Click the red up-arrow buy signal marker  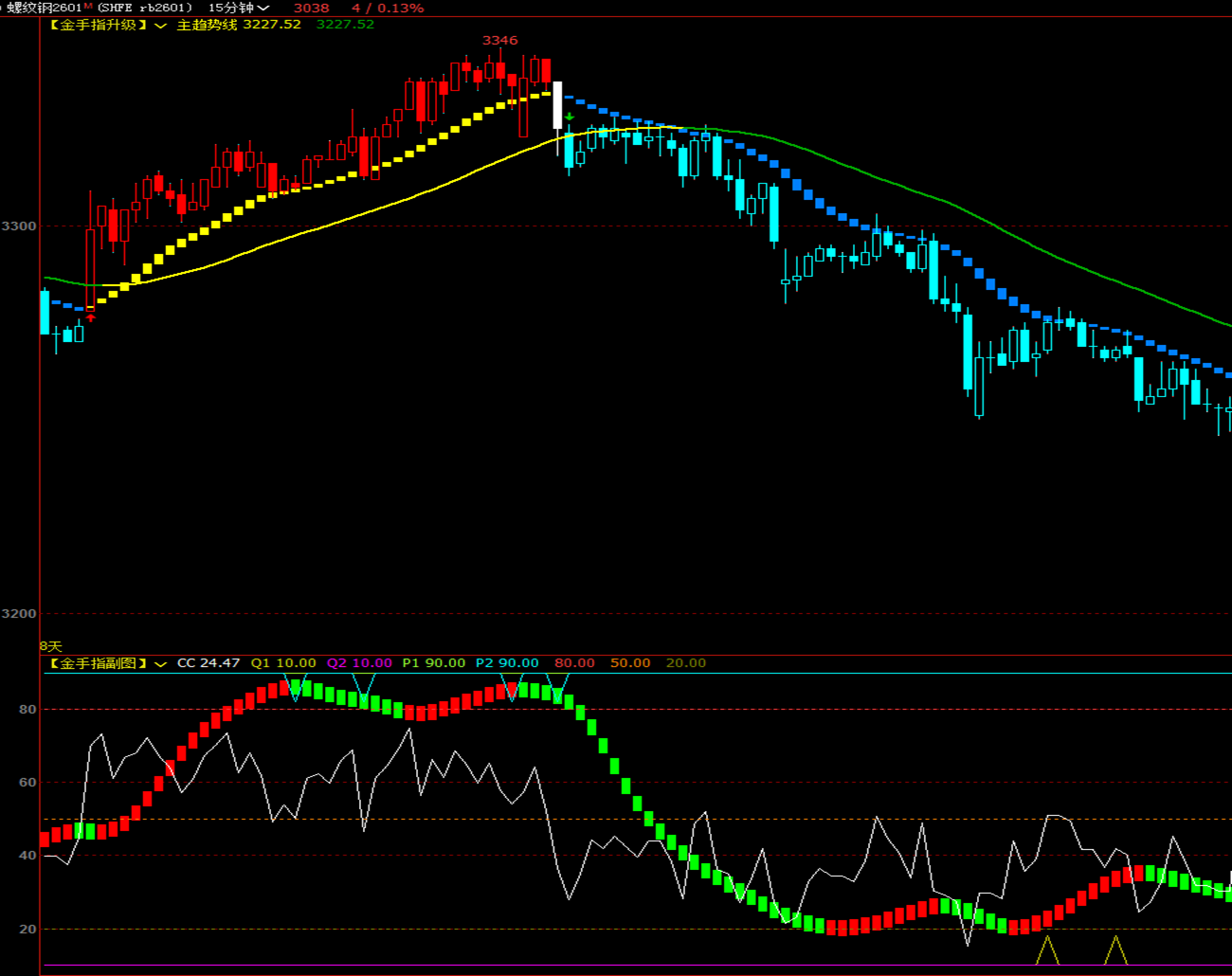click(91, 317)
